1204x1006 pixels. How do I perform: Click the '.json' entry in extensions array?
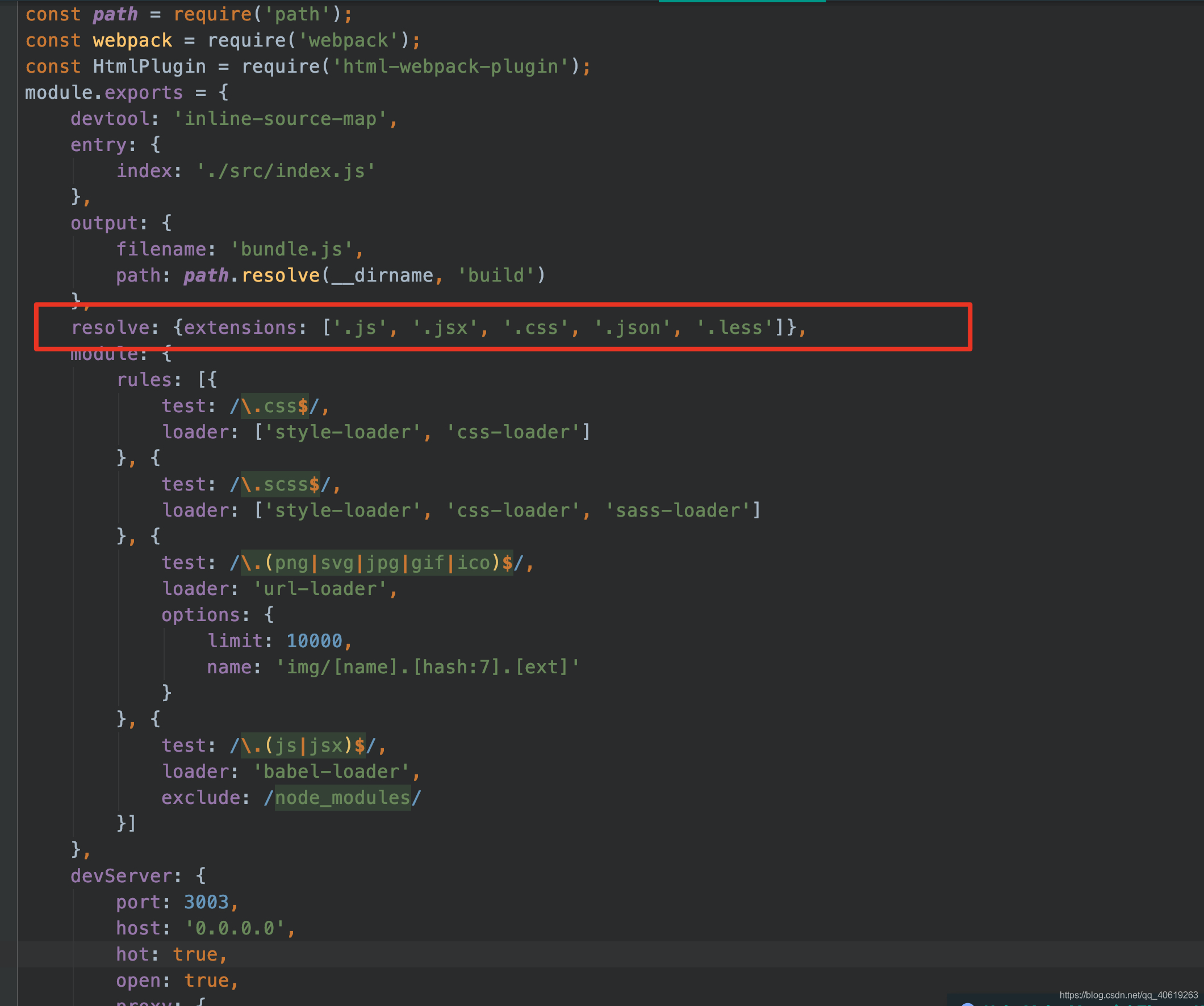click(x=632, y=328)
